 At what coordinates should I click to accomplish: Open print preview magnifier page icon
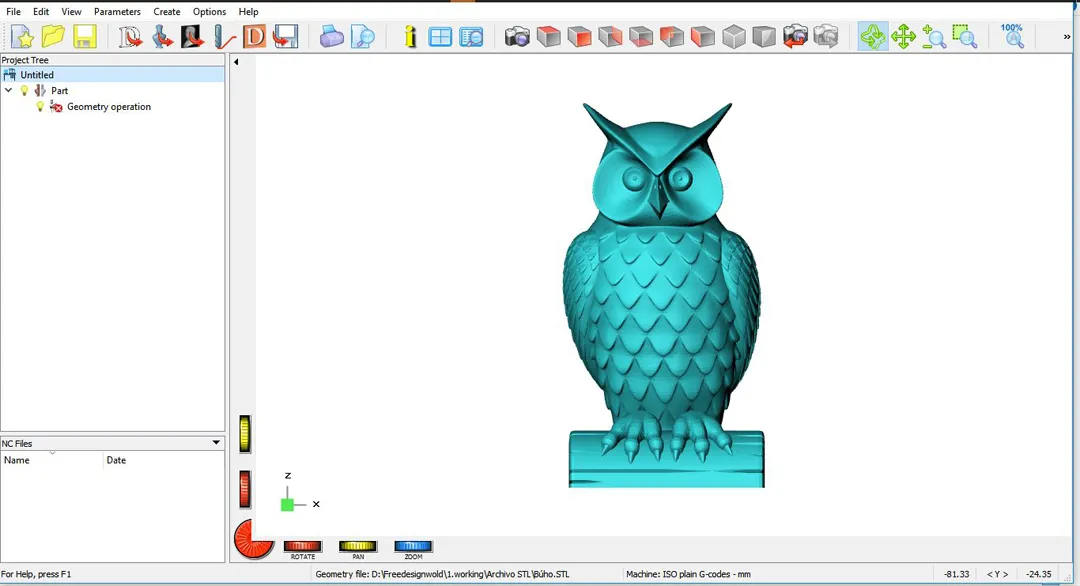(362, 36)
